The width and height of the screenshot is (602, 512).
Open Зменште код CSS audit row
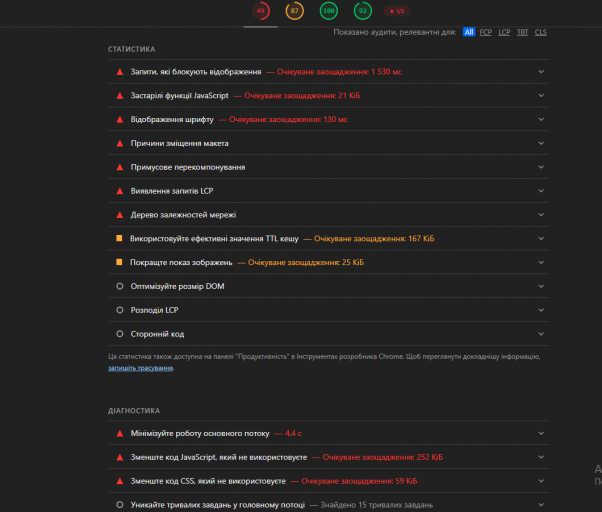coord(329,481)
